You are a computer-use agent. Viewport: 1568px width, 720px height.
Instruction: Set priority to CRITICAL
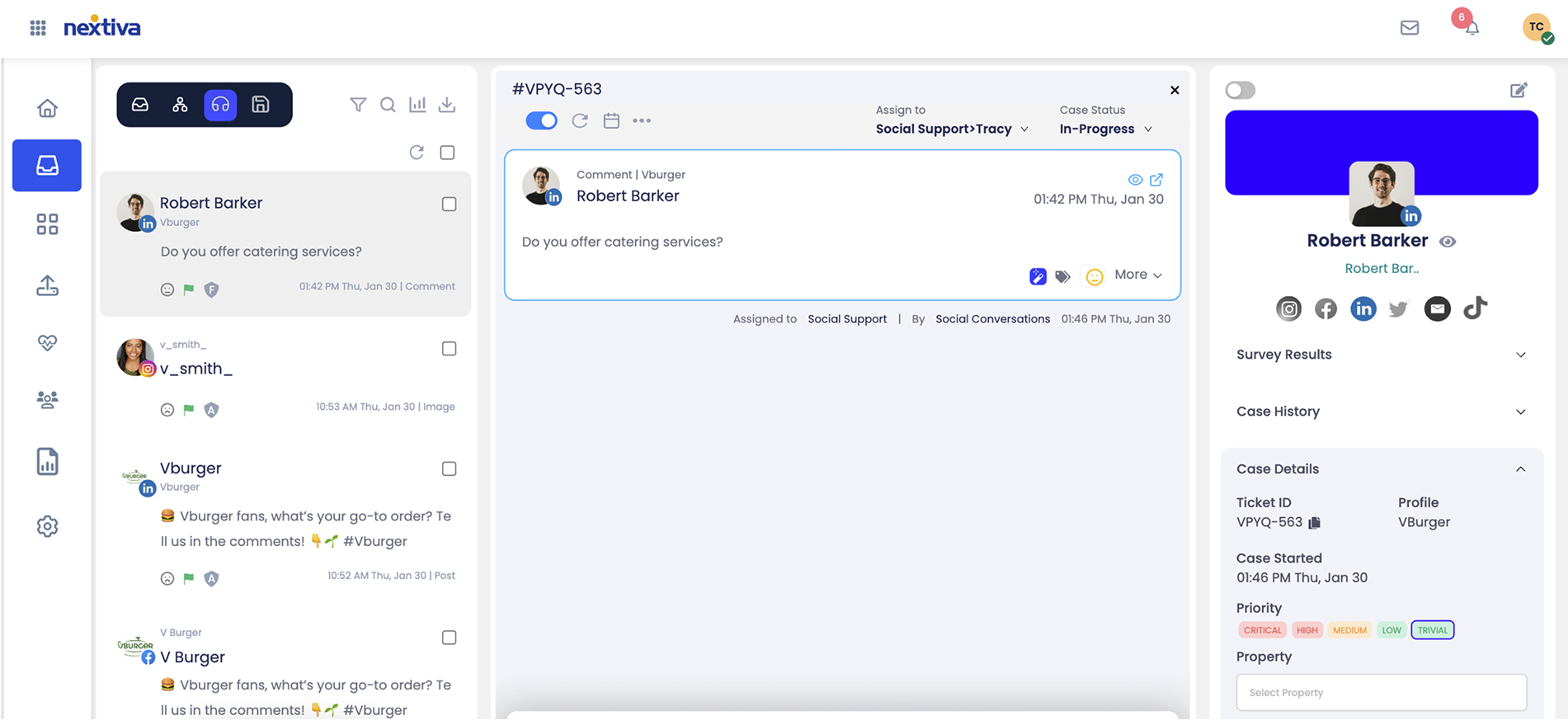pyautogui.click(x=1262, y=630)
